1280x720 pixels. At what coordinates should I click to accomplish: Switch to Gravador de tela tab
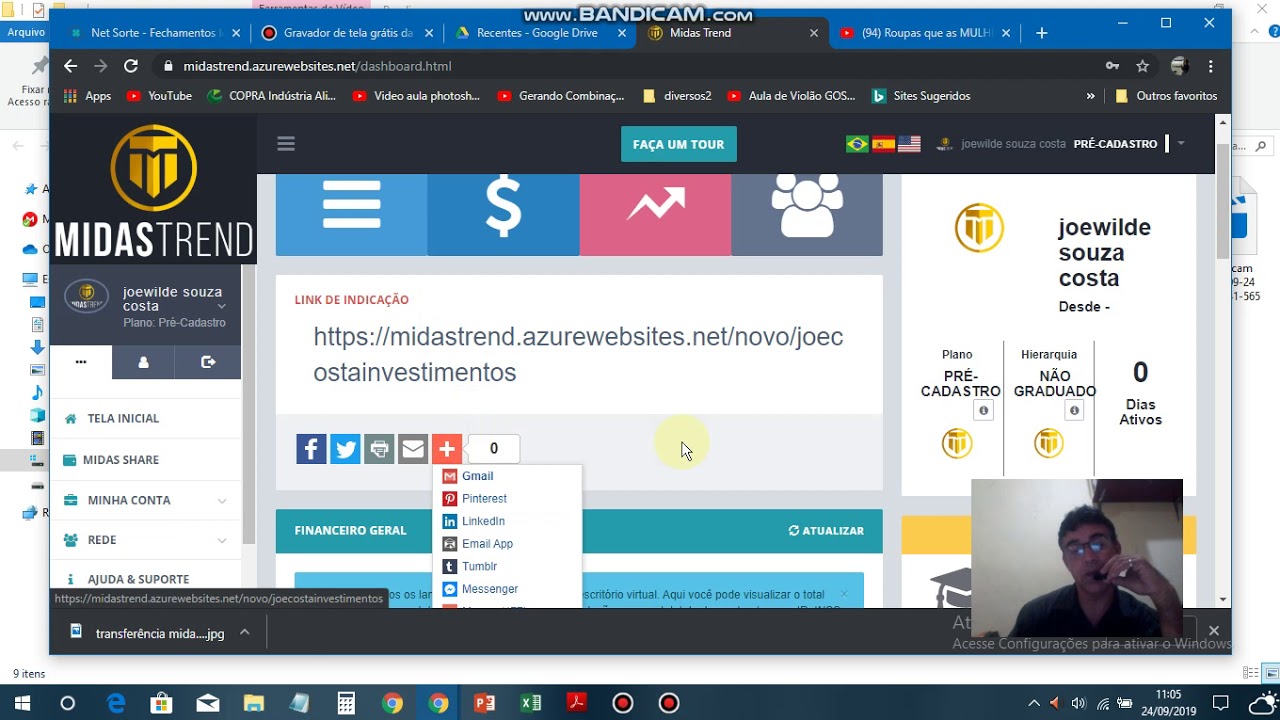pyautogui.click(x=348, y=33)
